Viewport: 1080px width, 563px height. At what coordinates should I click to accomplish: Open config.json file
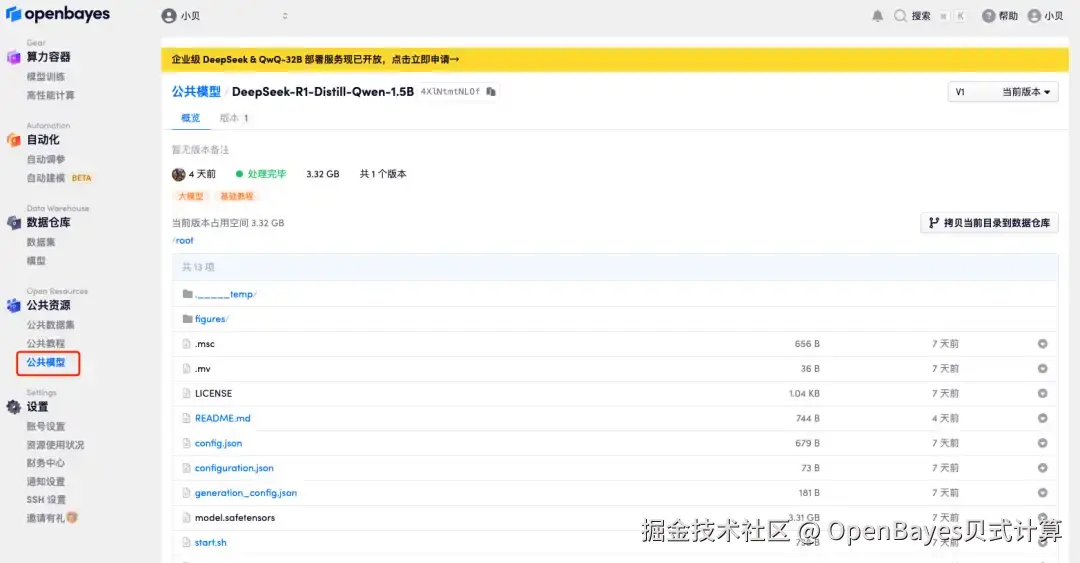(x=218, y=443)
